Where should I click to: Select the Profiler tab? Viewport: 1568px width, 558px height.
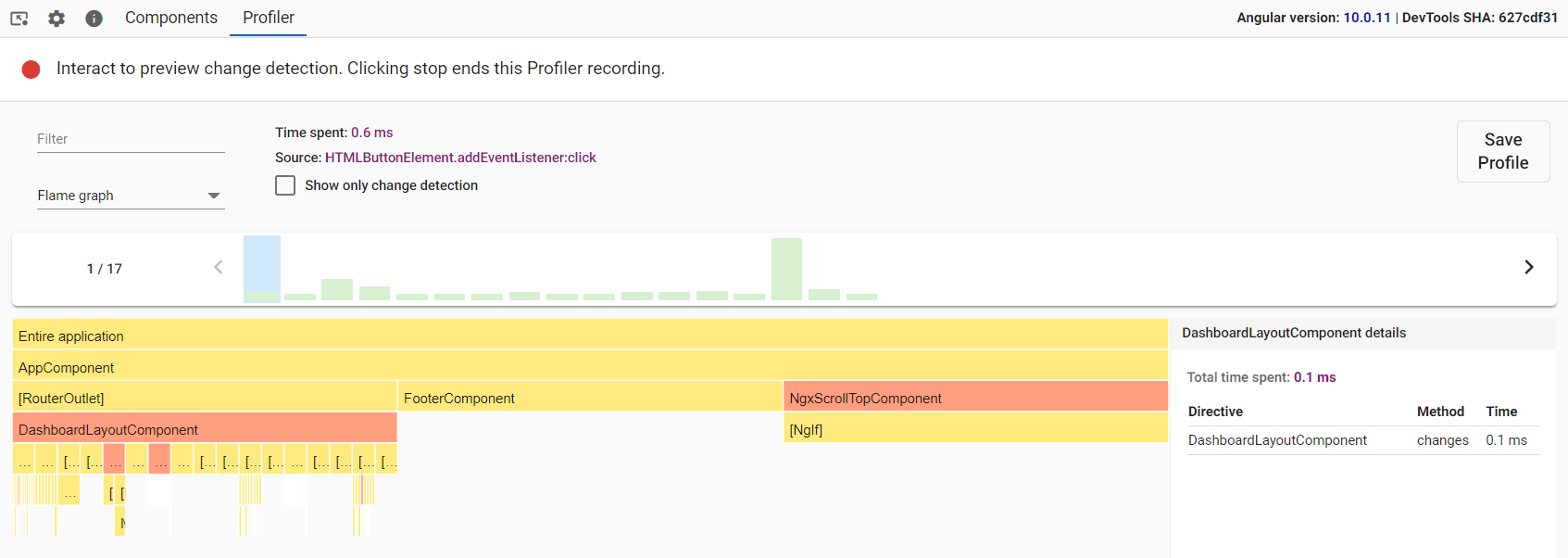click(269, 18)
